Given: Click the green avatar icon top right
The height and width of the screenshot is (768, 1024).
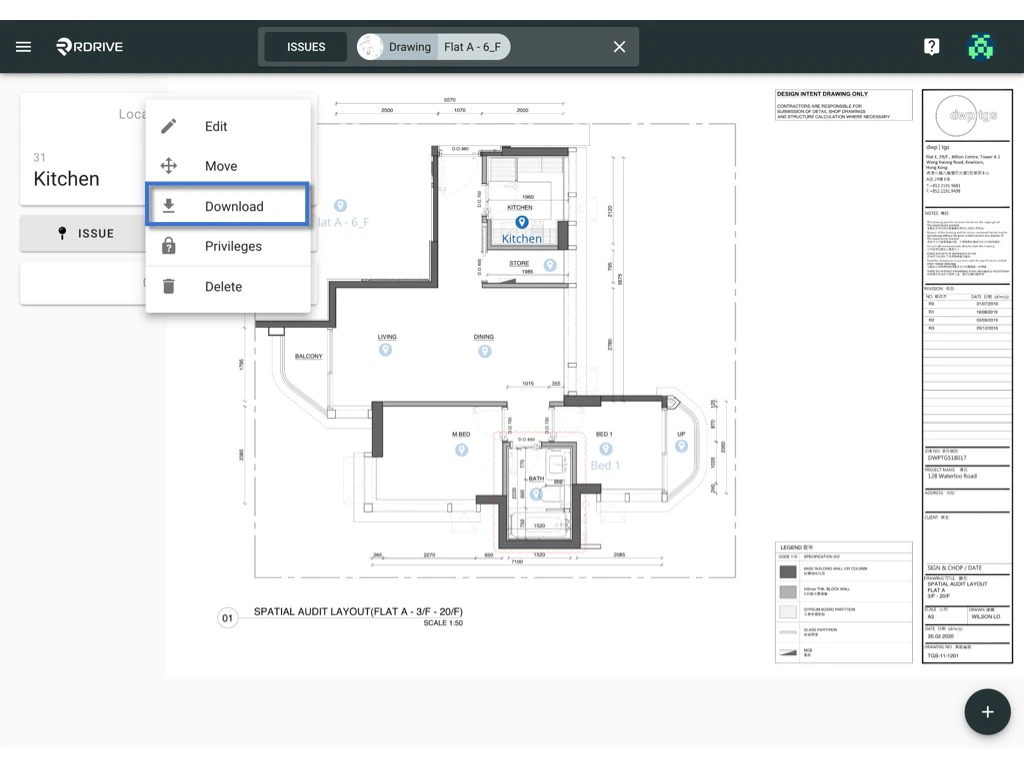Looking at the screenshot, I should pyautogui.click(x=981, y=46).
